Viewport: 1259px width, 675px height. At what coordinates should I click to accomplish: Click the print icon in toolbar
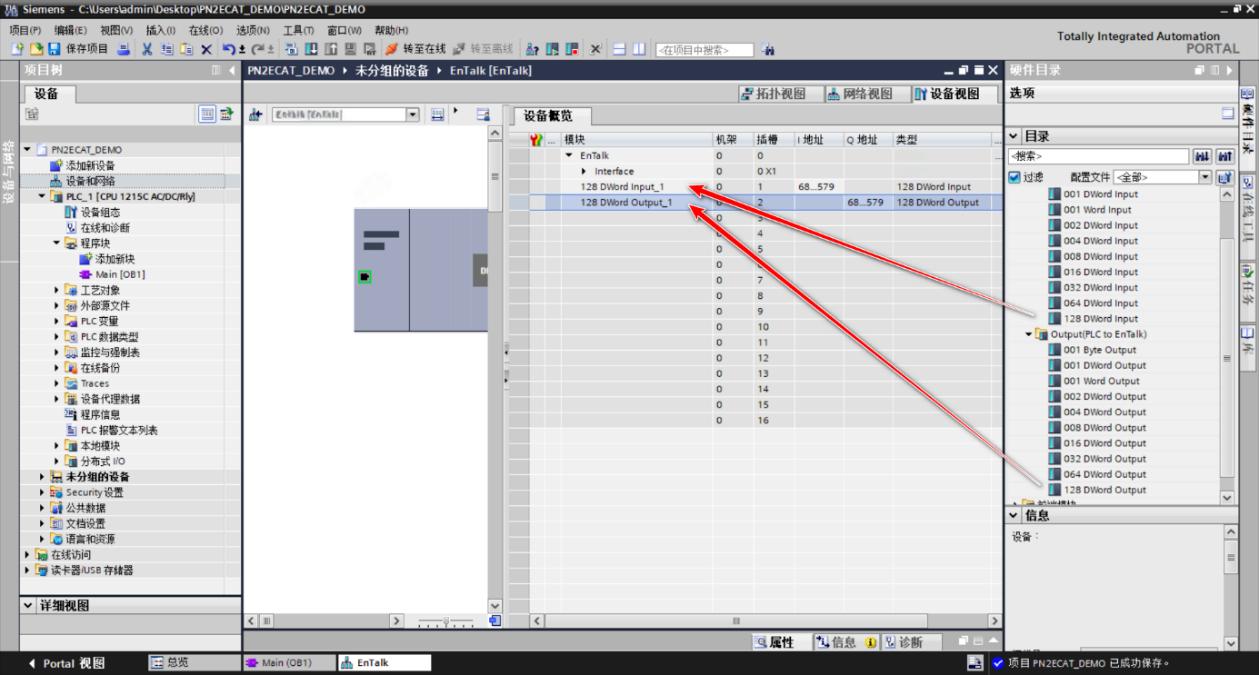[123, 49]
